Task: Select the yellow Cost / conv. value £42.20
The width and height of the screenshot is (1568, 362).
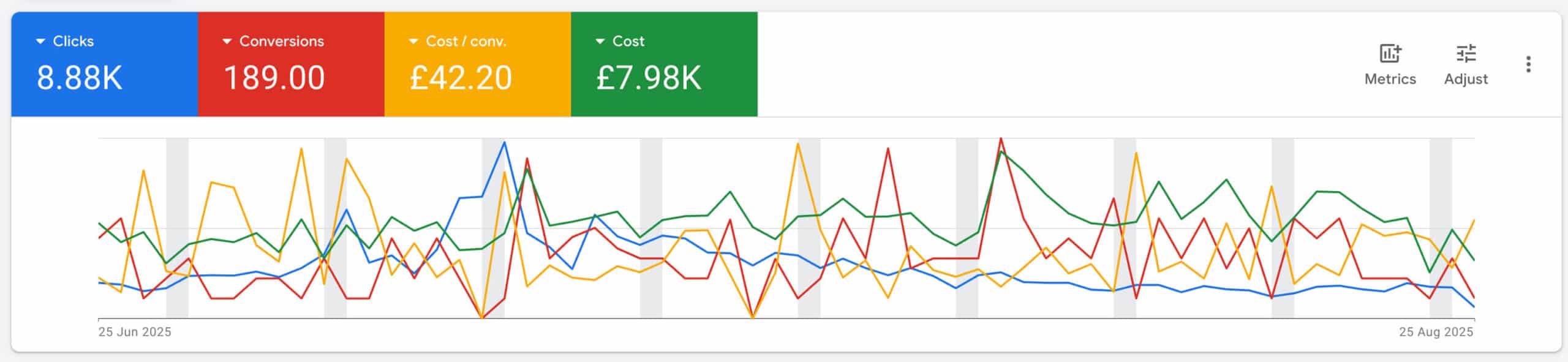Action: coord(461,78)
